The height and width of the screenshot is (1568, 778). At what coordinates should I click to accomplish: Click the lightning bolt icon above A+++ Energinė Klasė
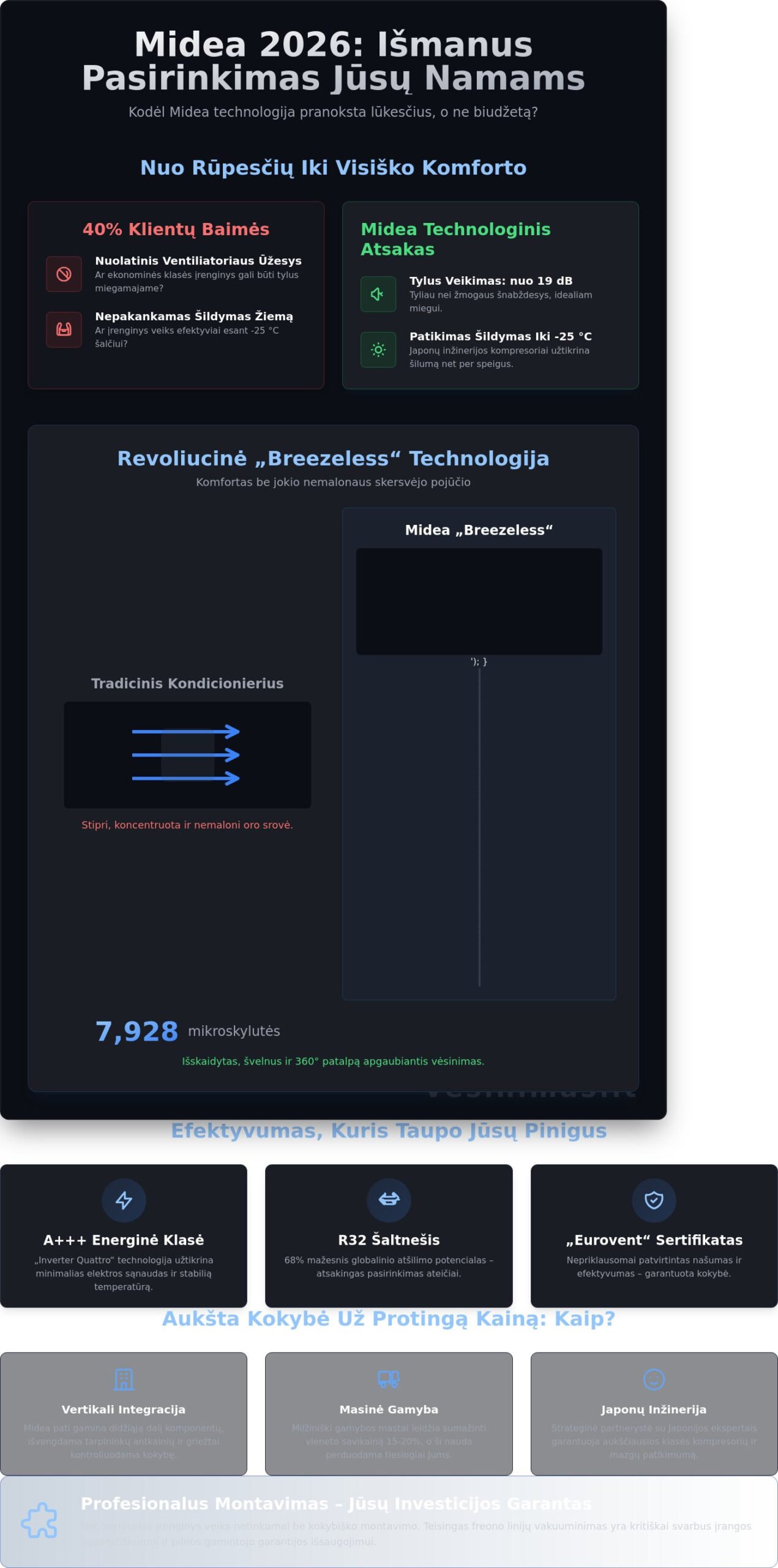[x=124, y=1200]
